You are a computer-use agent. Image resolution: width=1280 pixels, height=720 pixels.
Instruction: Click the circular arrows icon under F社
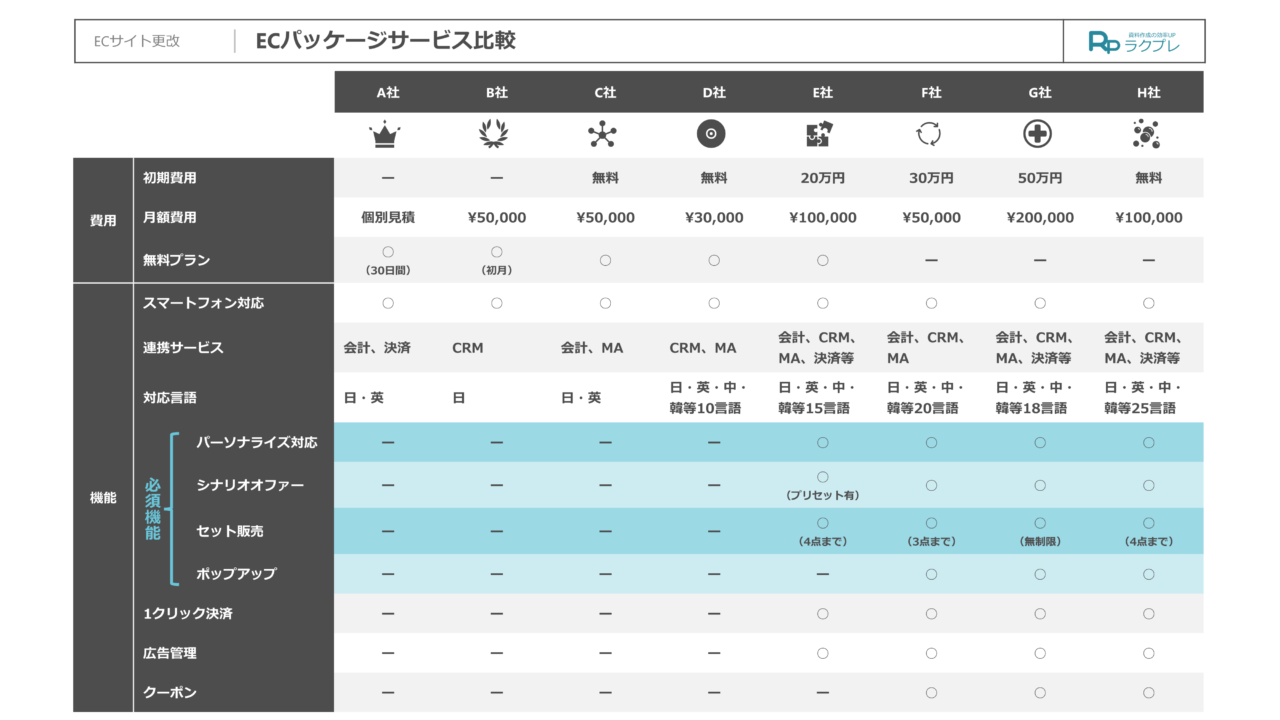pos(930,134)
